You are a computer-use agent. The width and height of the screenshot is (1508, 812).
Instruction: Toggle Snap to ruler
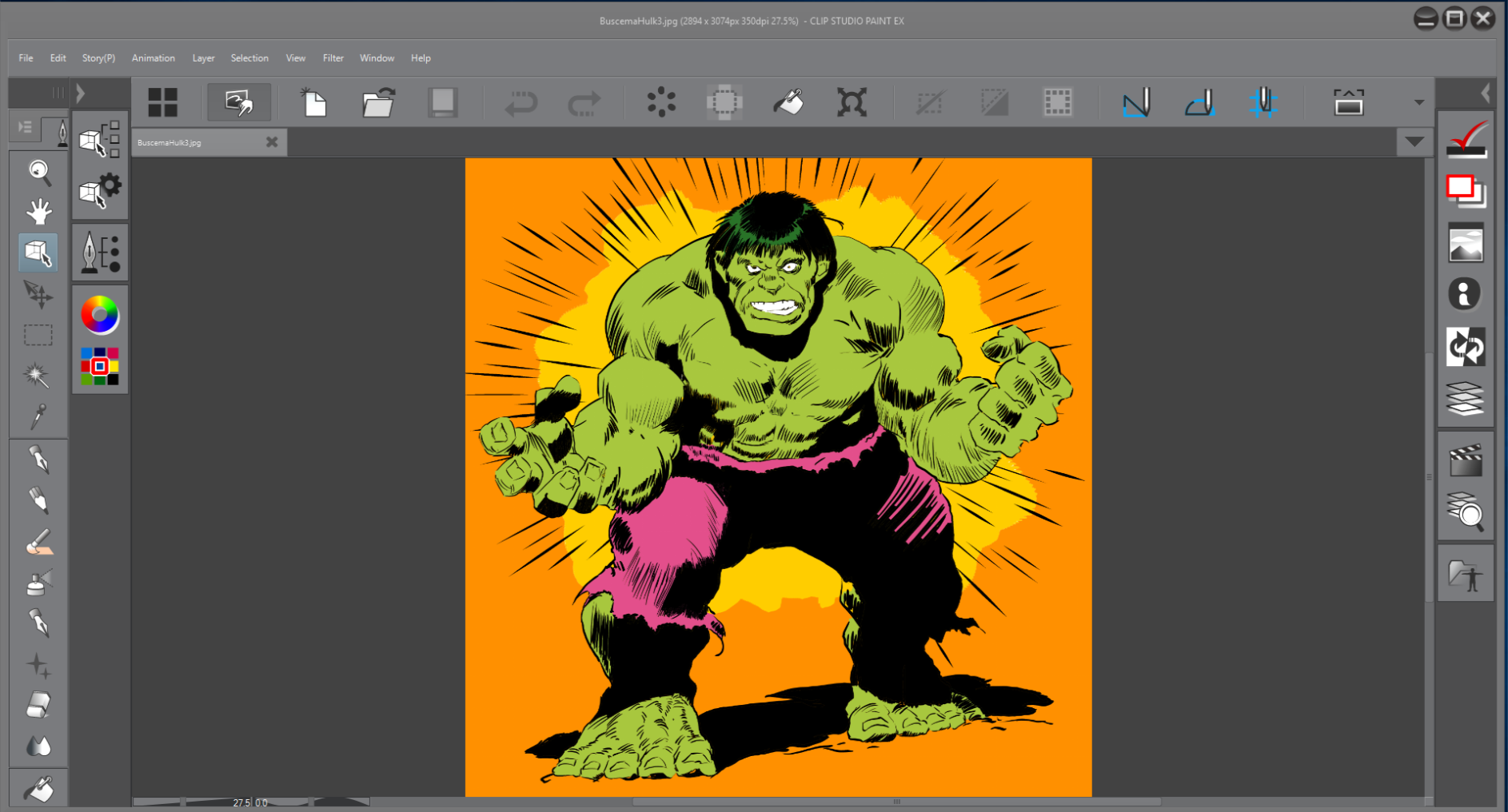pos(1136,102)
